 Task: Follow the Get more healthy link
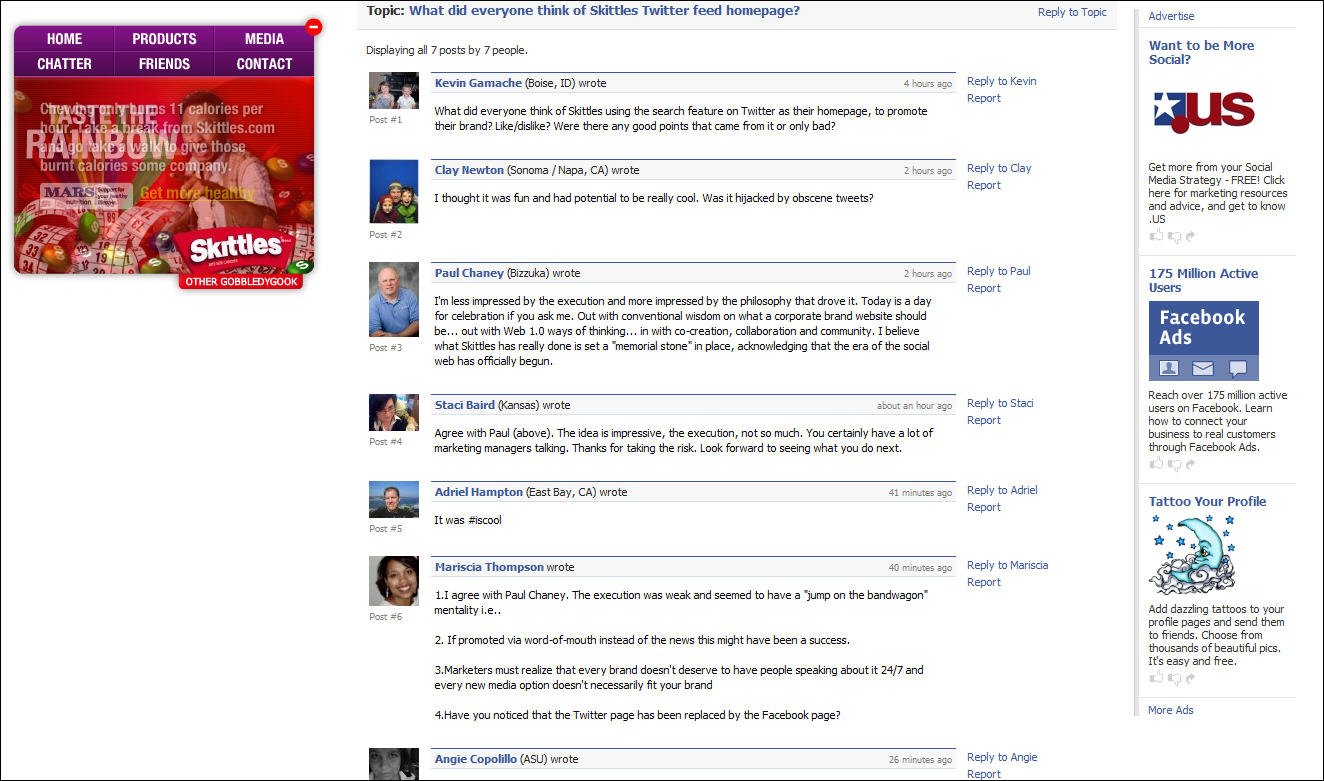197,194
